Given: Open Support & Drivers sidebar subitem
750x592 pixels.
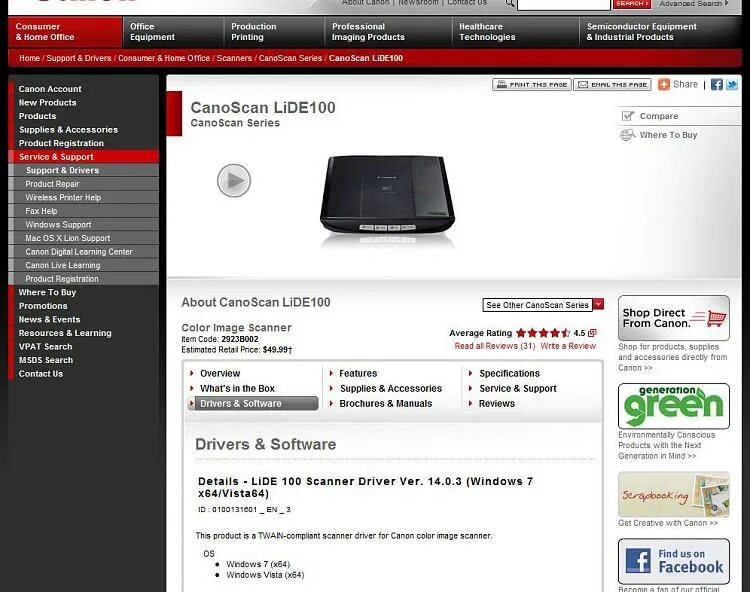Looking at the screenshot, I should pyautogui.click(x=84, y=170).
